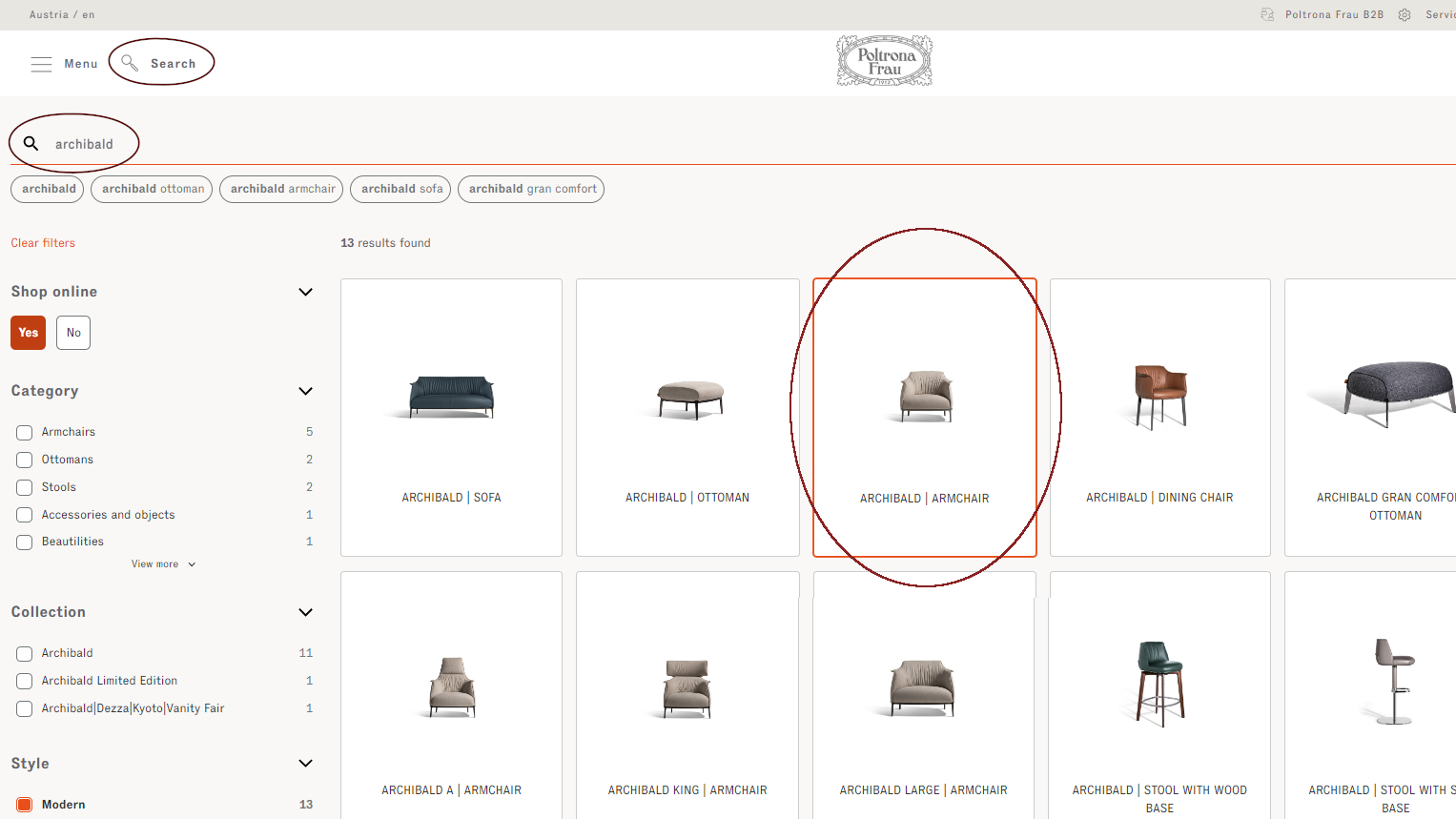The width and height of the screenshot is (1456, 819).
Task: Click the Clear filters link
Action: [x=42, y=242]
